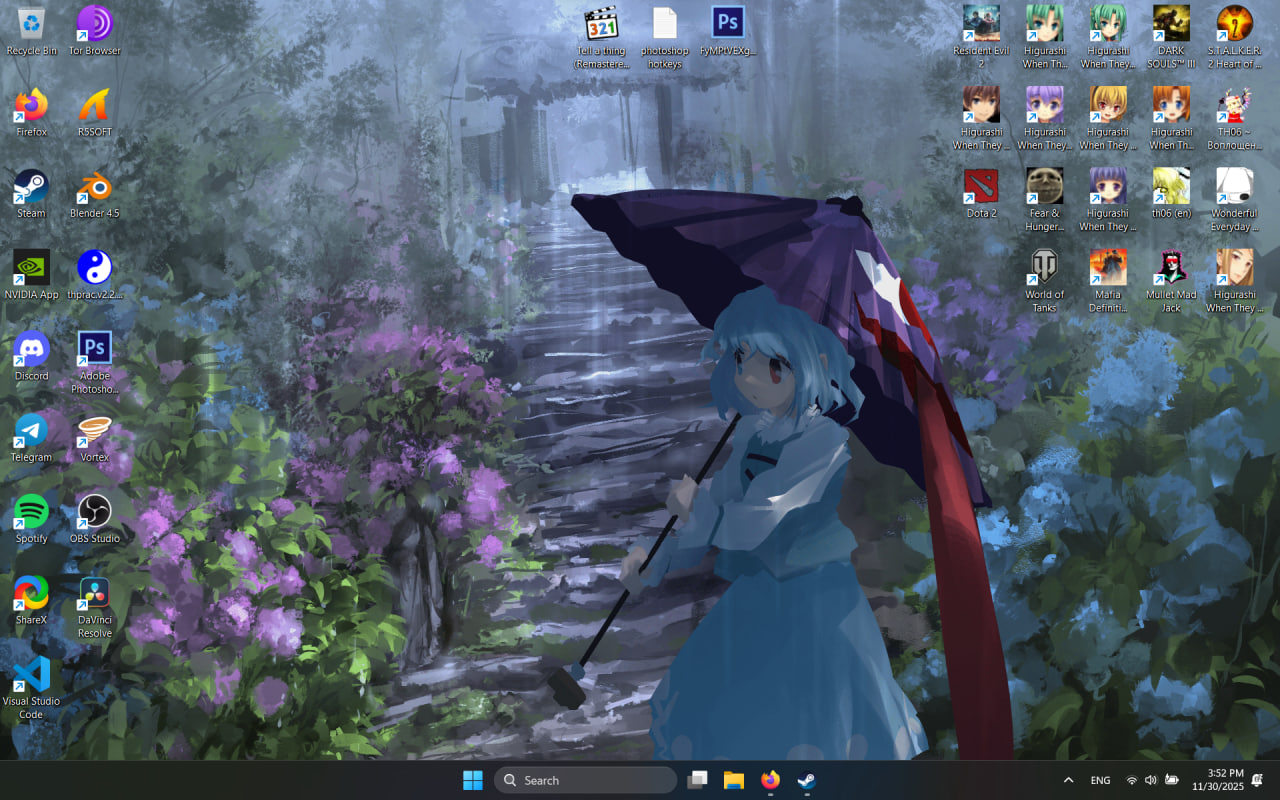This screenshot has height=800, width=1280.
Task: Select the Tor Browser desktop shortcut
Action: click(95, 31)
